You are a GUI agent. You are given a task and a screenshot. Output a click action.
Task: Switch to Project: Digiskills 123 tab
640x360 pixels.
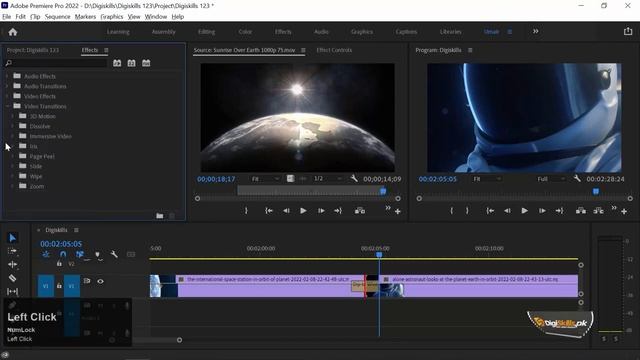point(33,50)
